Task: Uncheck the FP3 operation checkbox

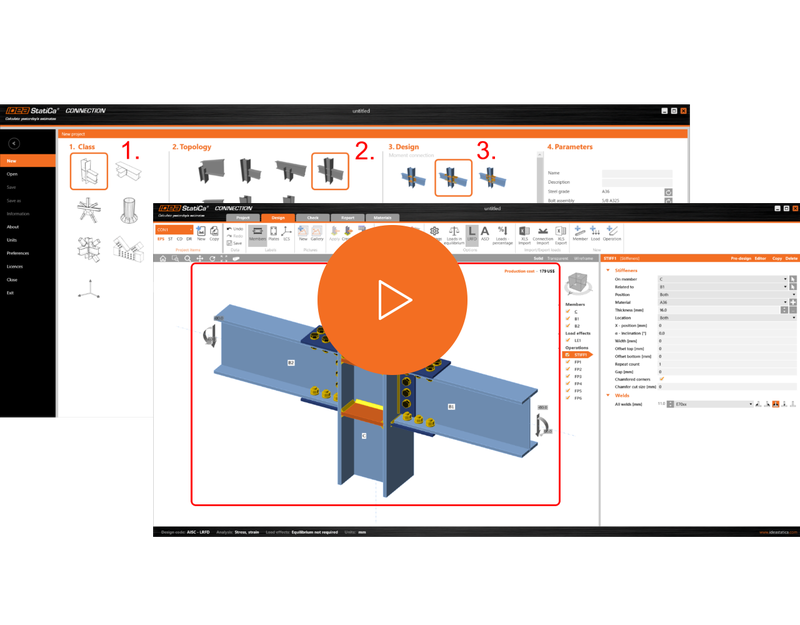Action: 568,376
